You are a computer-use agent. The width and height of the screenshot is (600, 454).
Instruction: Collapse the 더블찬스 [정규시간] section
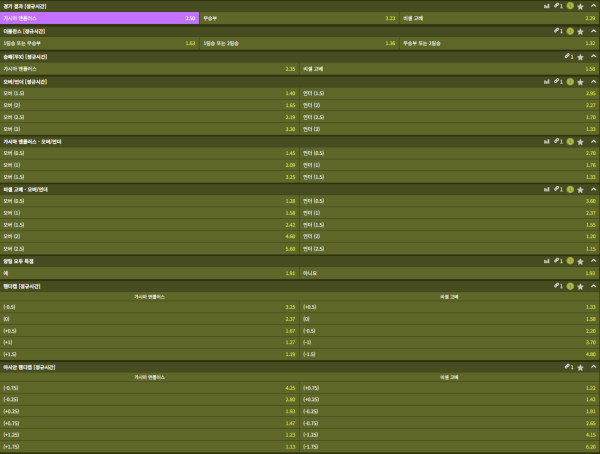coord(592,31)
